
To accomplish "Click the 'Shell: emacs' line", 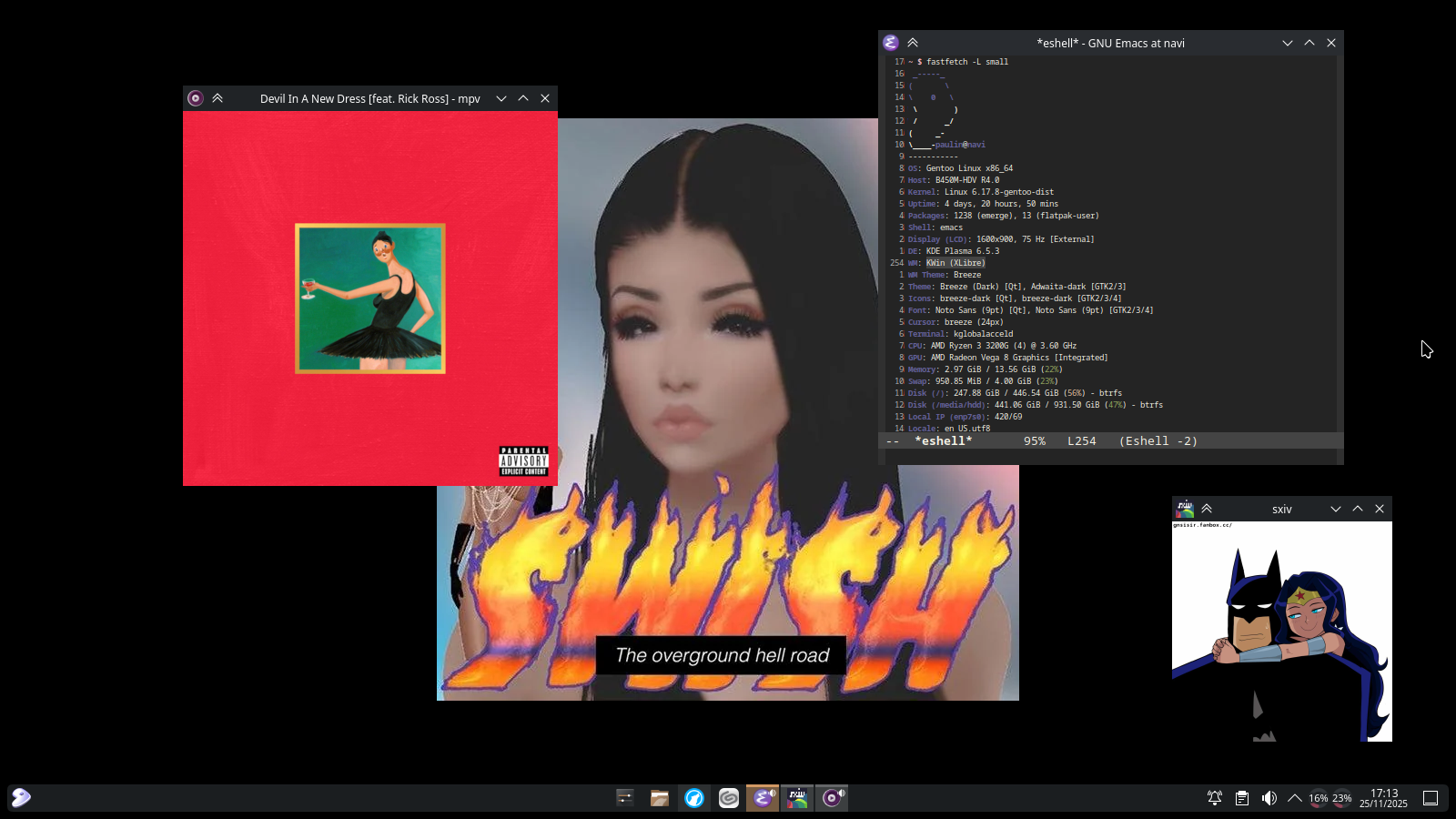I will point(935,227).
